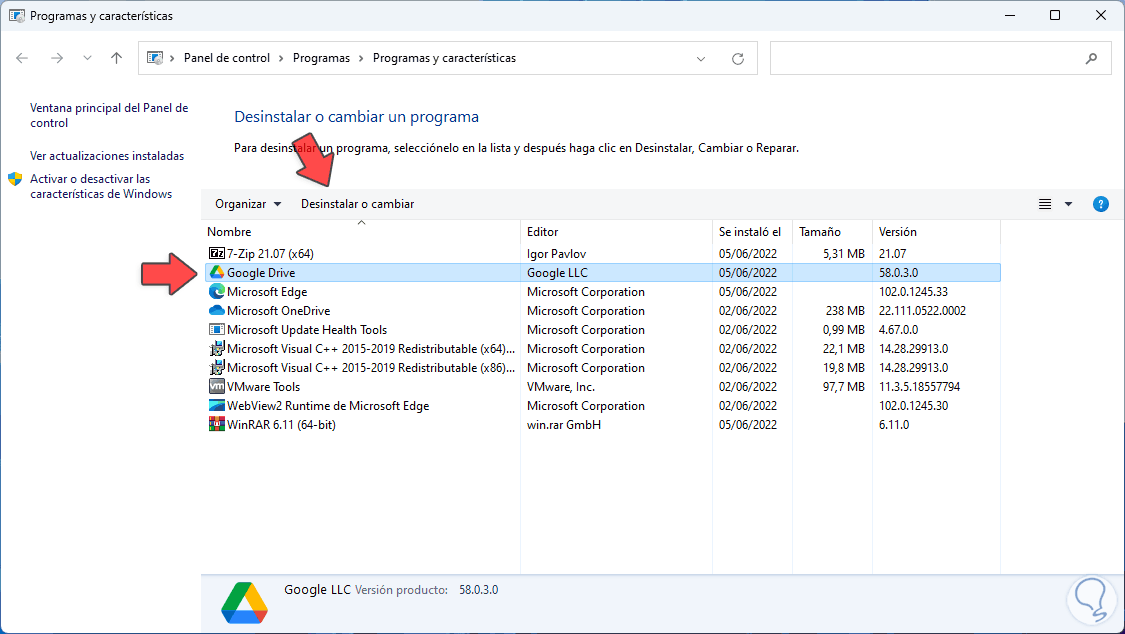Sort by the Versión column header
The height and width of the screenshot is (634, 1125).
(898, 232)
